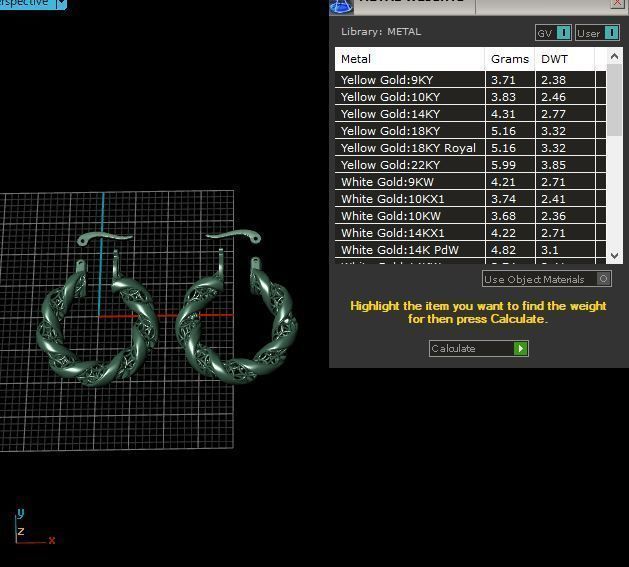629x567 pixels.
Task: Select Yellow Gold:18KY row
Action: [x=471, y=131]
